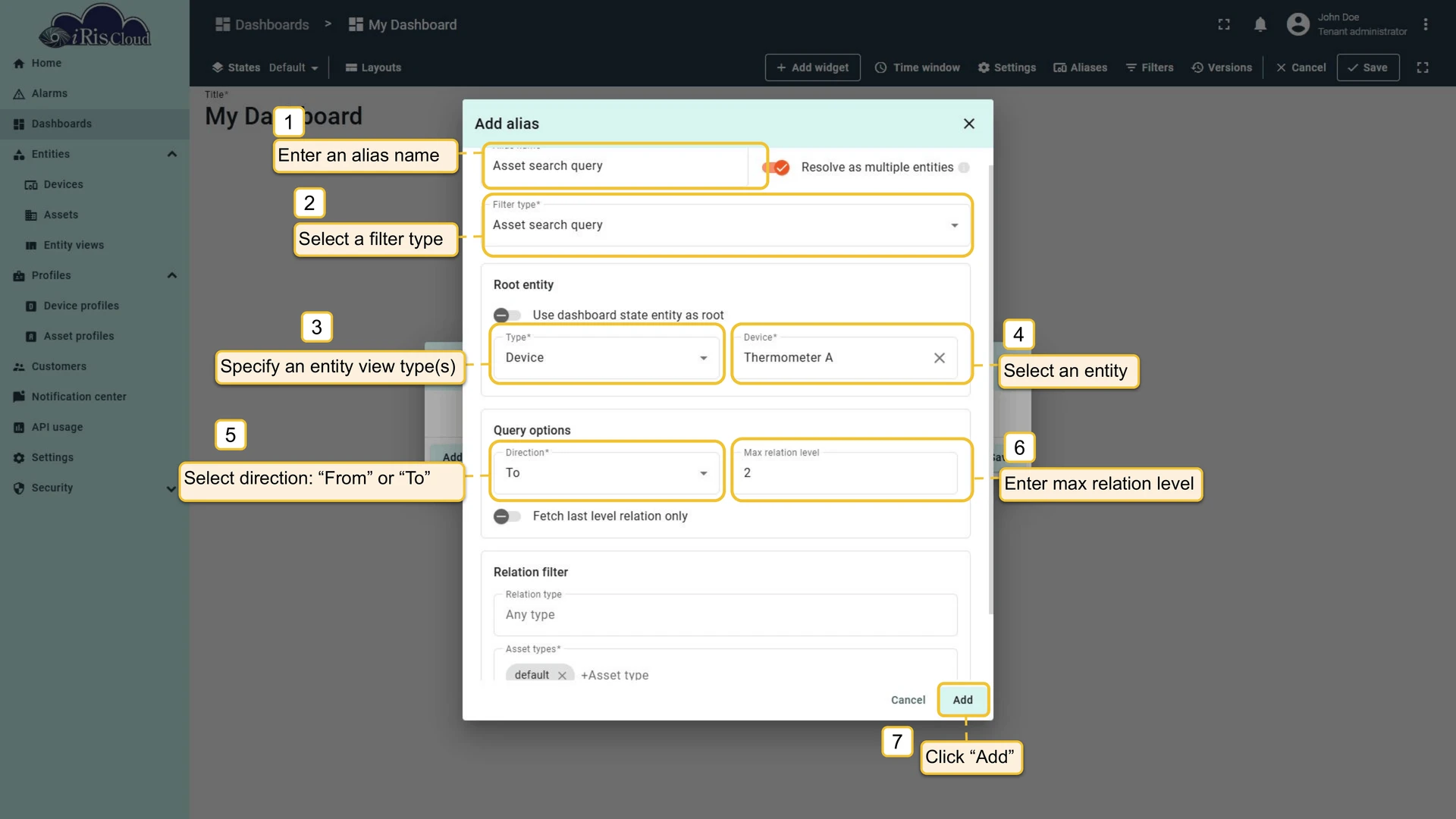Open Settings in sidebar
Viewport: 1456px width, 819px height.
[52, 457]
